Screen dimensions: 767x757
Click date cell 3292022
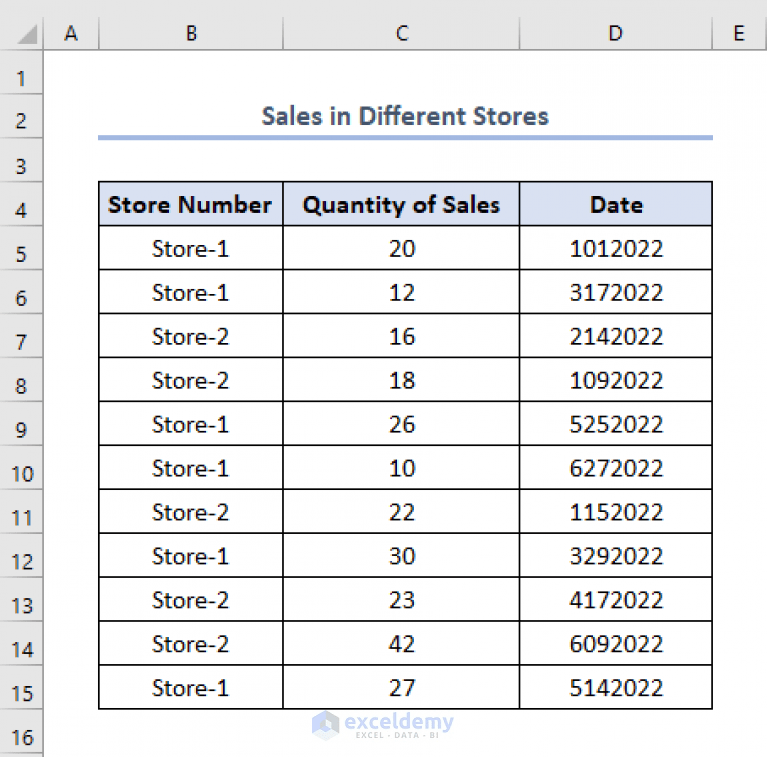[x=616, y=556]
